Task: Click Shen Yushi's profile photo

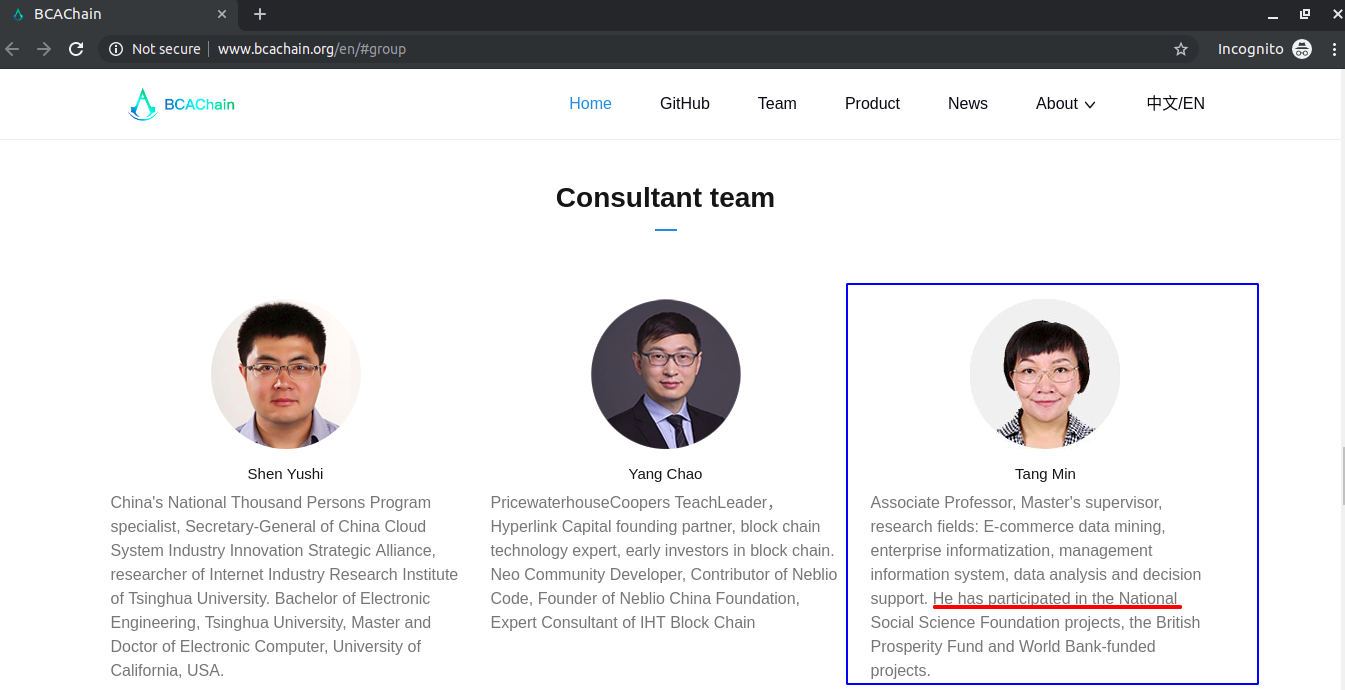Action: 286,374
